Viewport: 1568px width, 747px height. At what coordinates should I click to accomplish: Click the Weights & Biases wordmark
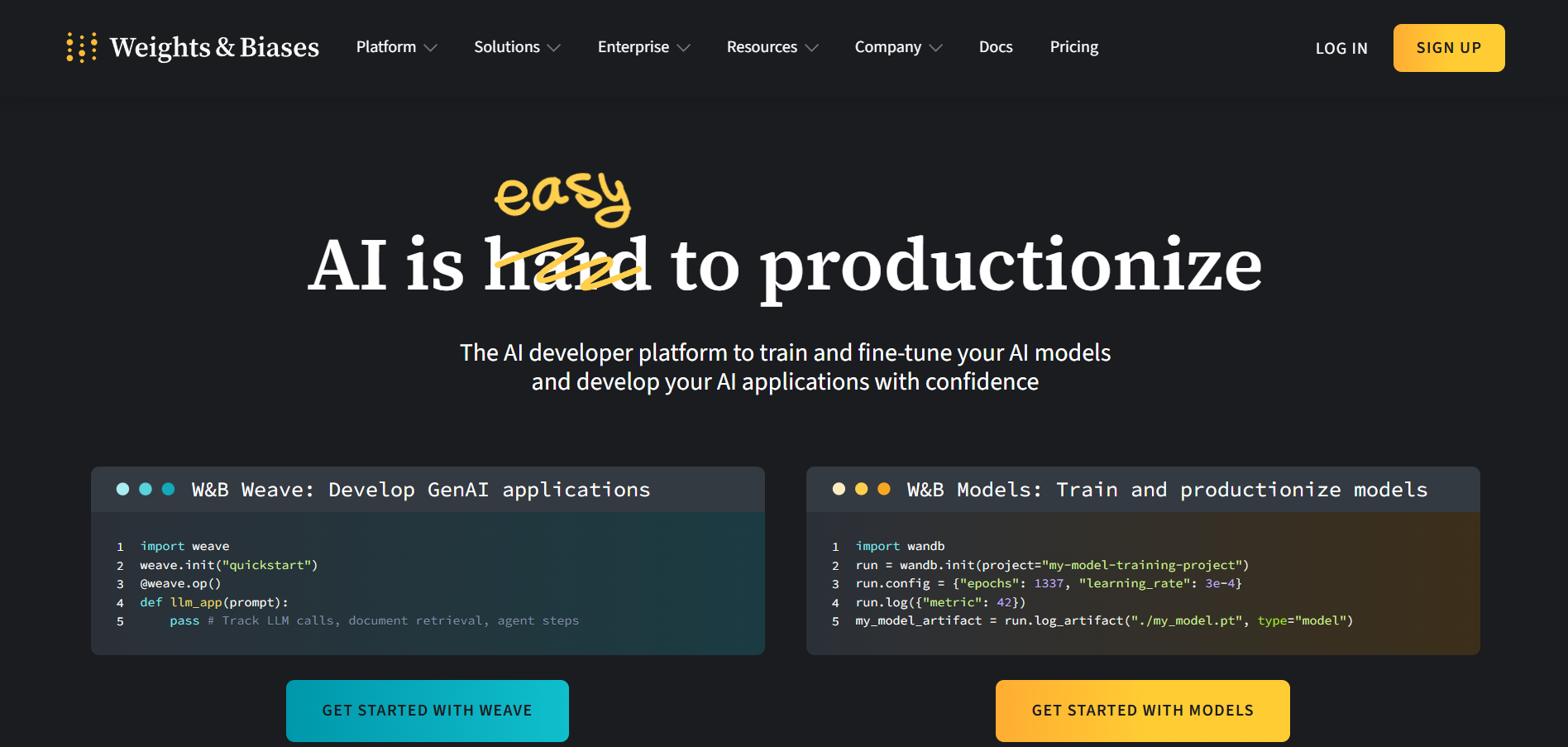[214, 47]
